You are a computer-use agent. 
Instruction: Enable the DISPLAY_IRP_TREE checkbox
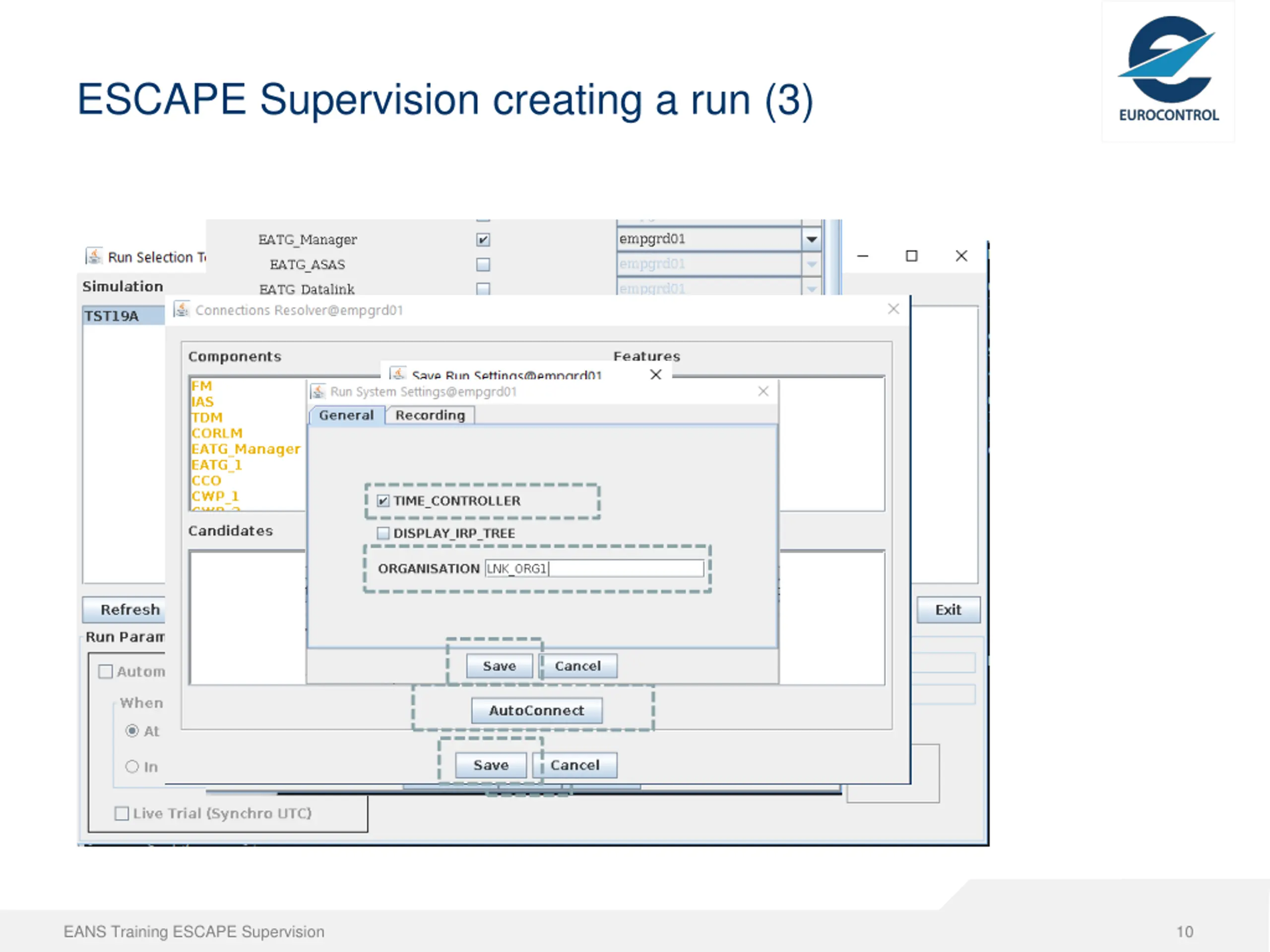(x=383, y=533)
